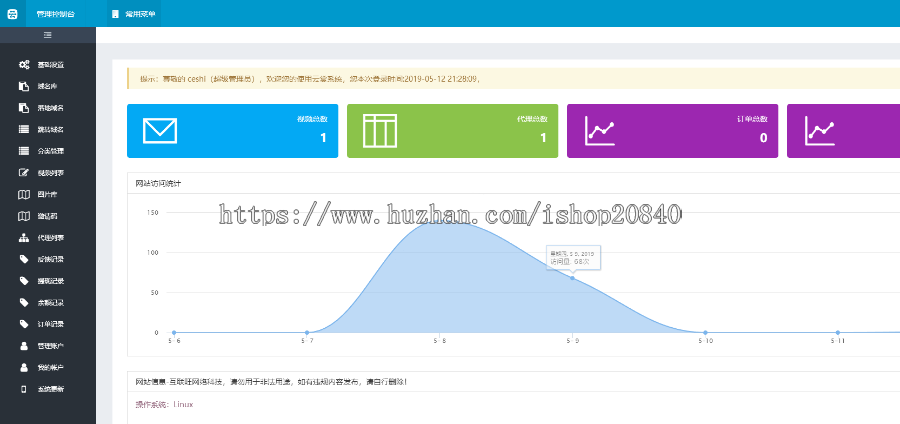This screenshot has width=900, height=424.
Task: Select the 5-7 data point on the chart
Action: [307, 333]
